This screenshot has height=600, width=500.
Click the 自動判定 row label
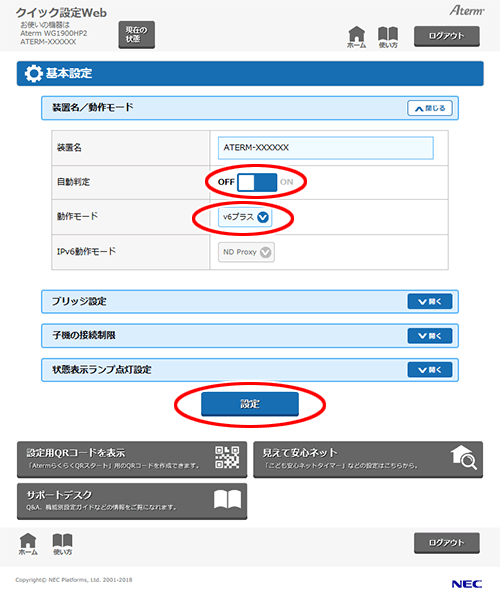point(73,182)
